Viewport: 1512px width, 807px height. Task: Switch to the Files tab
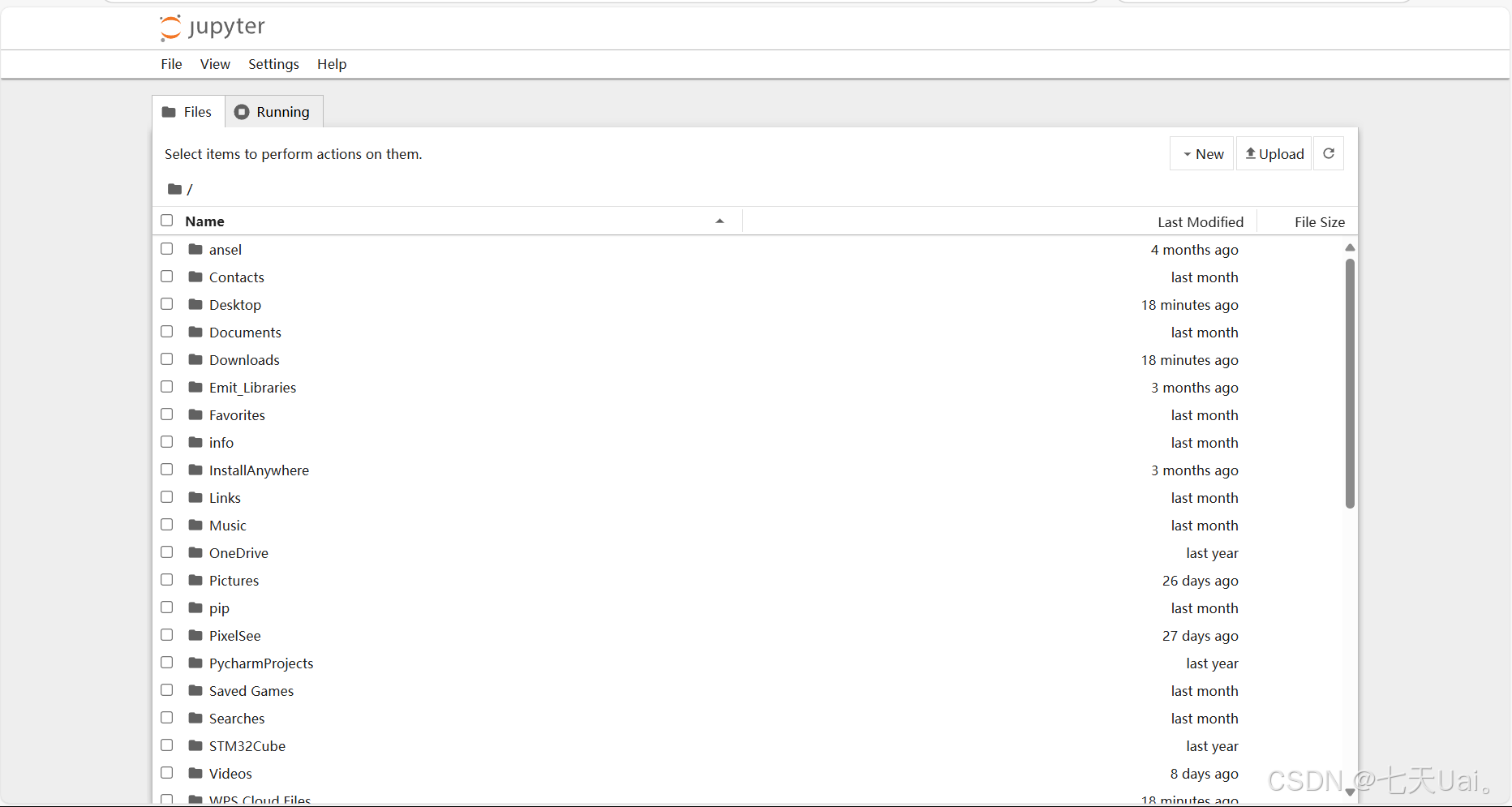(x=188, y=112)
